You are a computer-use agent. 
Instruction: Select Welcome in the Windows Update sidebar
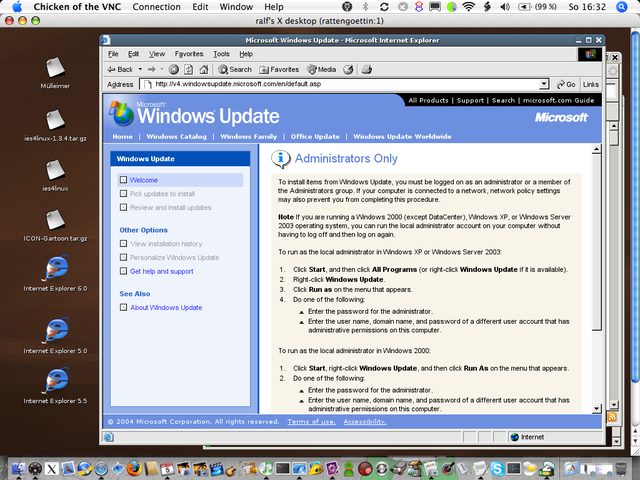(x=144, y=180)
